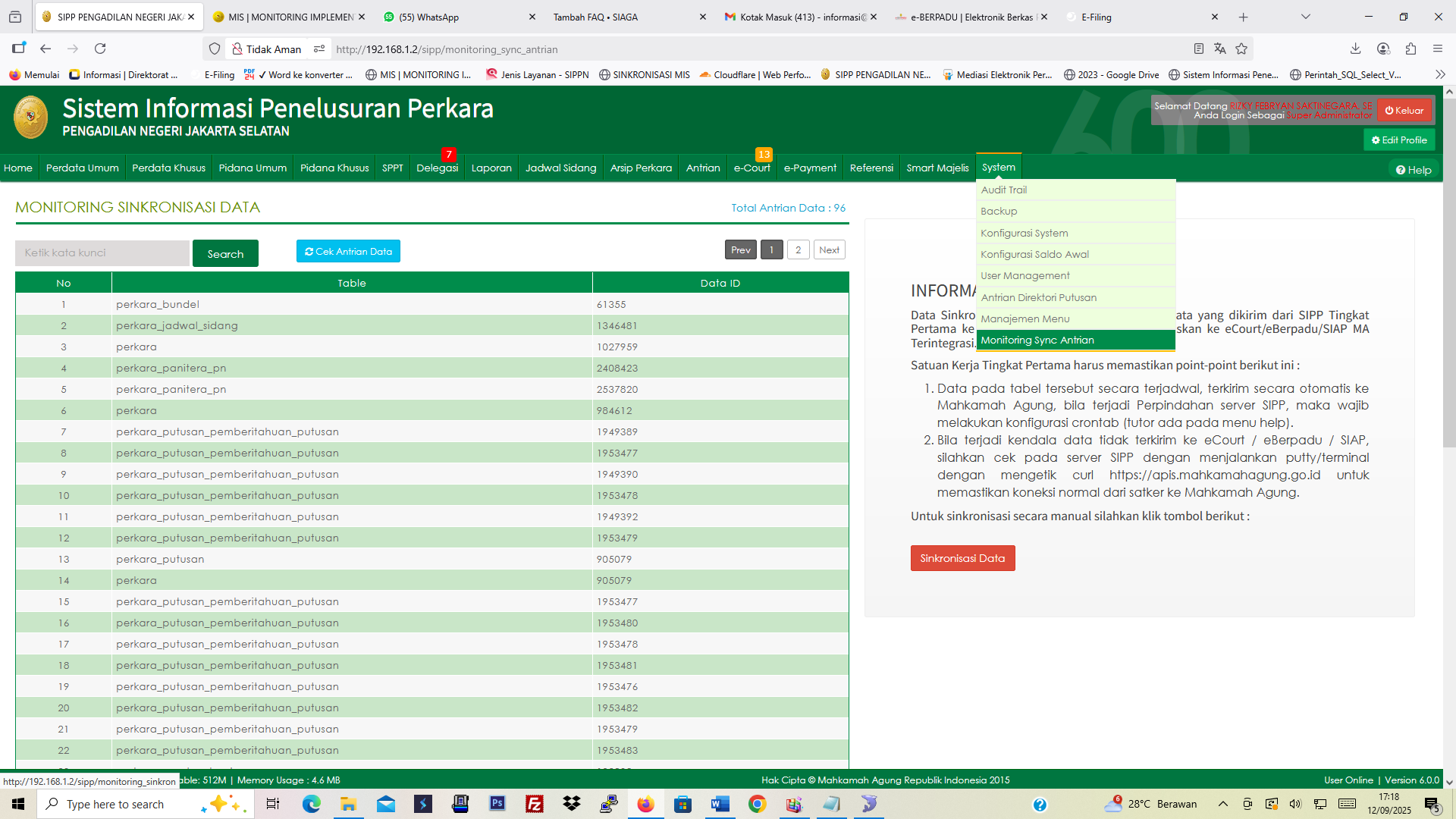Go to the Next page of results
Screen dimensions: 1456x819
tap(829, 250)
